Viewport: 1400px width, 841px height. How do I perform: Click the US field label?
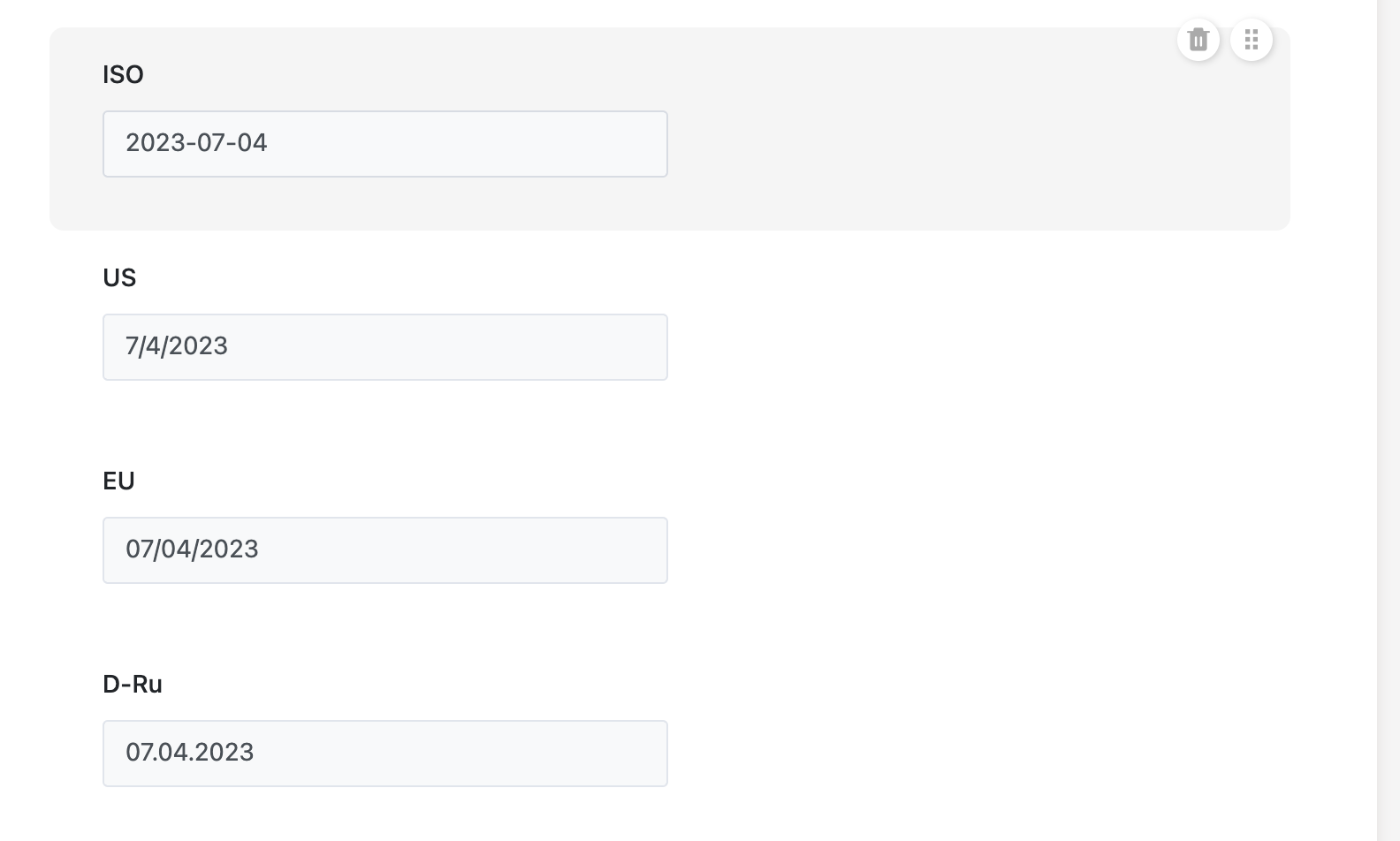(119, 278)
